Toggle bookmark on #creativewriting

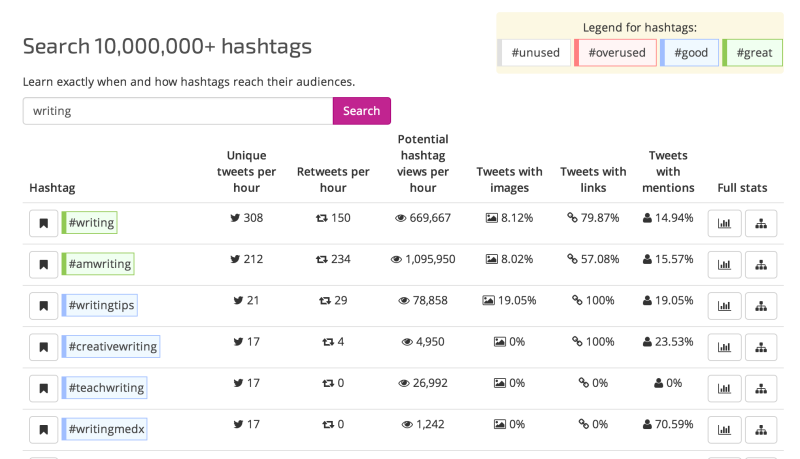coord(43,347)
